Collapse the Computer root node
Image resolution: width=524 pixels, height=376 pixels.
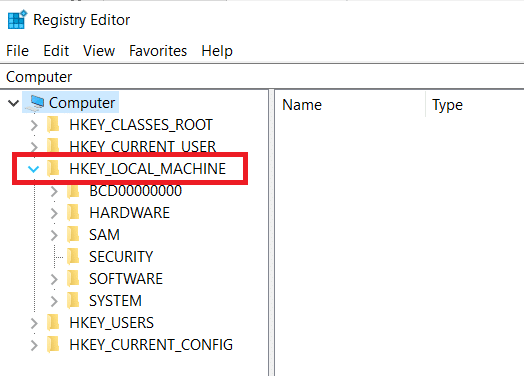13,103
